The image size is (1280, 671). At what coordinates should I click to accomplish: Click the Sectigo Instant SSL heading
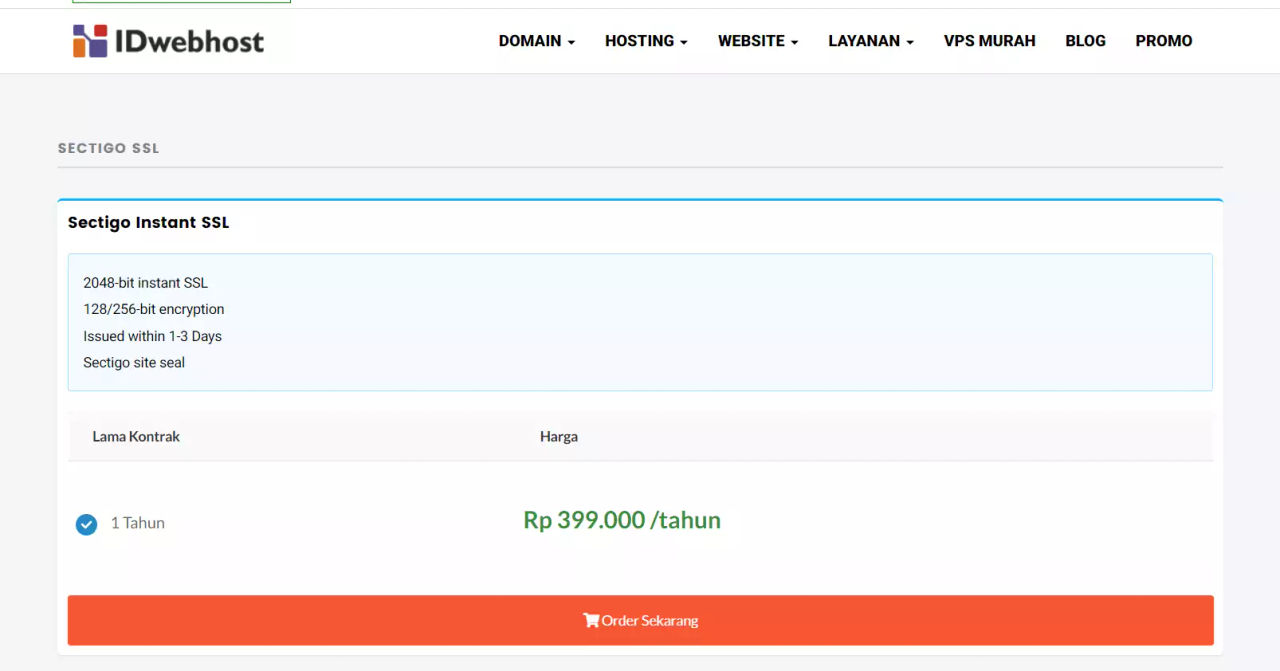pos(148,222)
